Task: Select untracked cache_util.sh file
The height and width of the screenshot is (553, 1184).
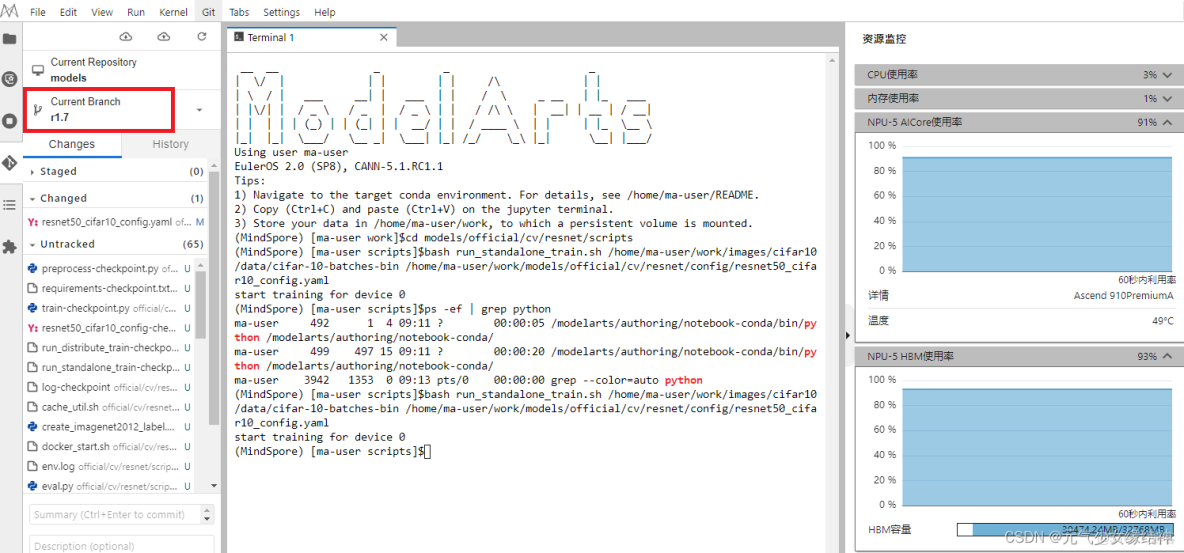Action: 109,407
